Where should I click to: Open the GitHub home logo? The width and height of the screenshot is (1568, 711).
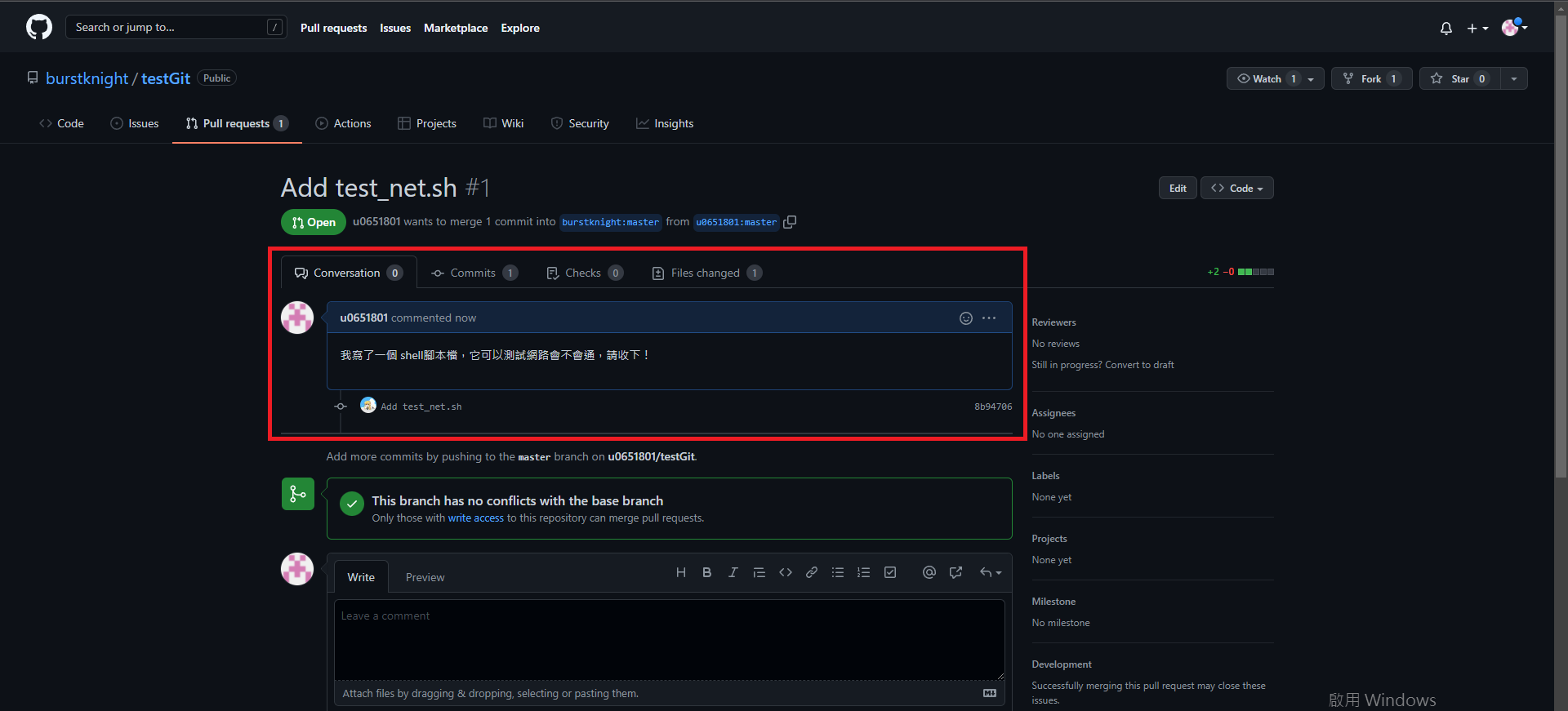tap(39, 27)
